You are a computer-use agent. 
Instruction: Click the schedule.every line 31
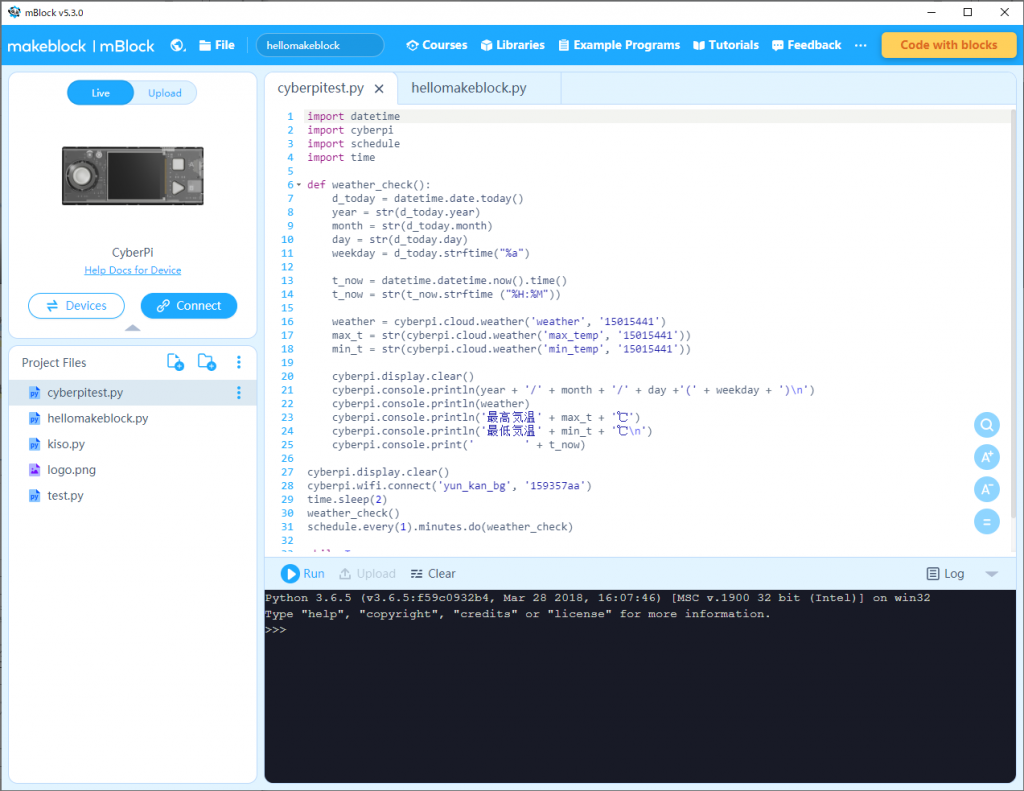pos(440,527)
